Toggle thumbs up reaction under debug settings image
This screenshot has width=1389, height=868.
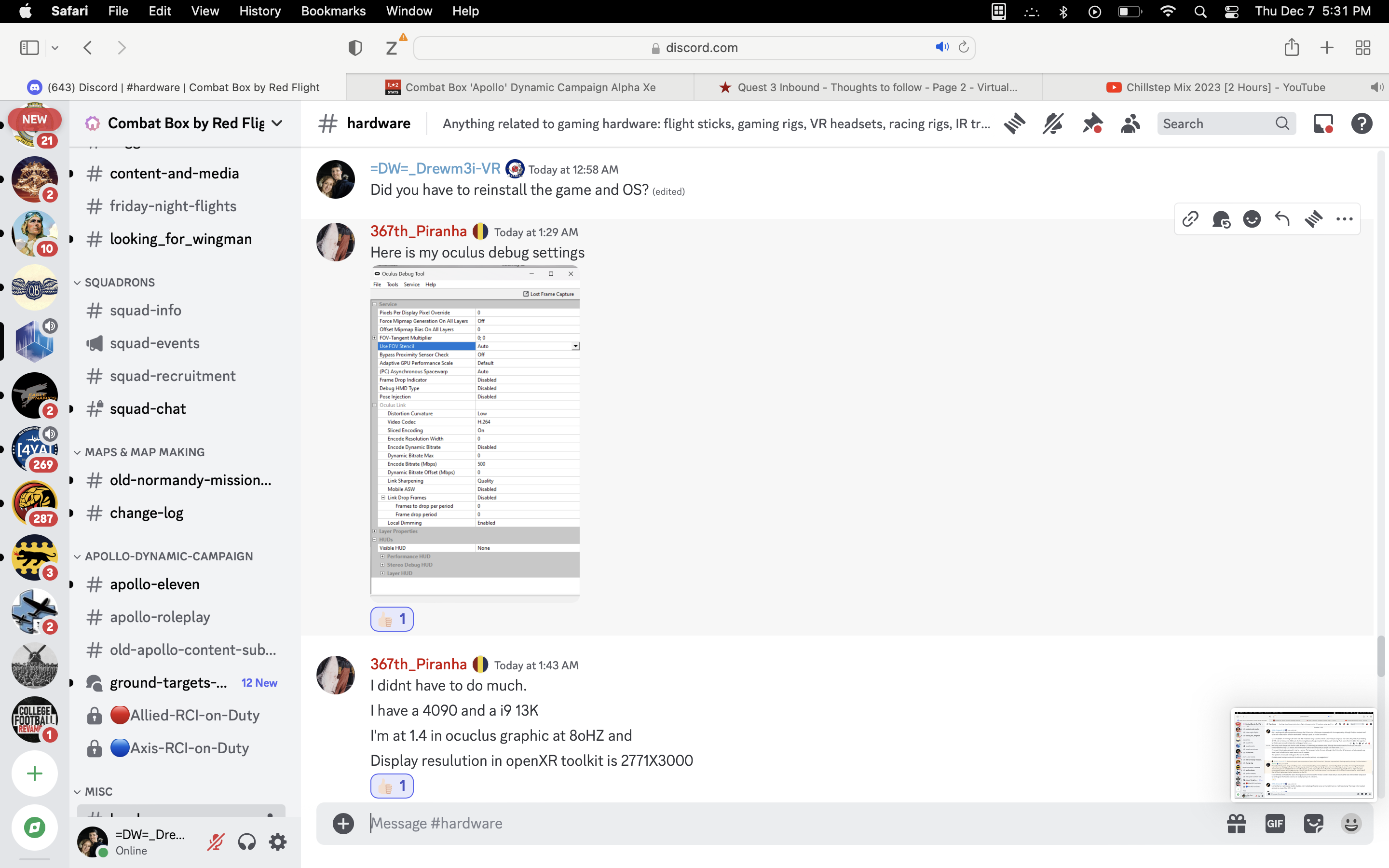point(392,619)
